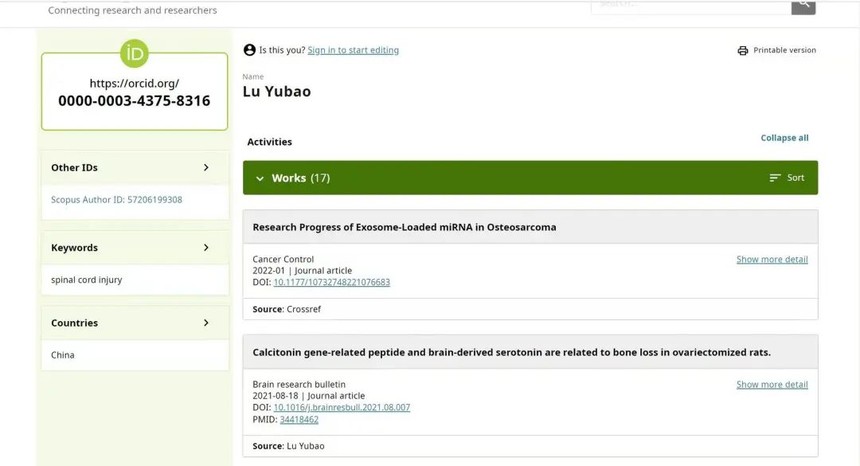Click Collapse all activities
The image size is (860, 466).
(784, 138)
